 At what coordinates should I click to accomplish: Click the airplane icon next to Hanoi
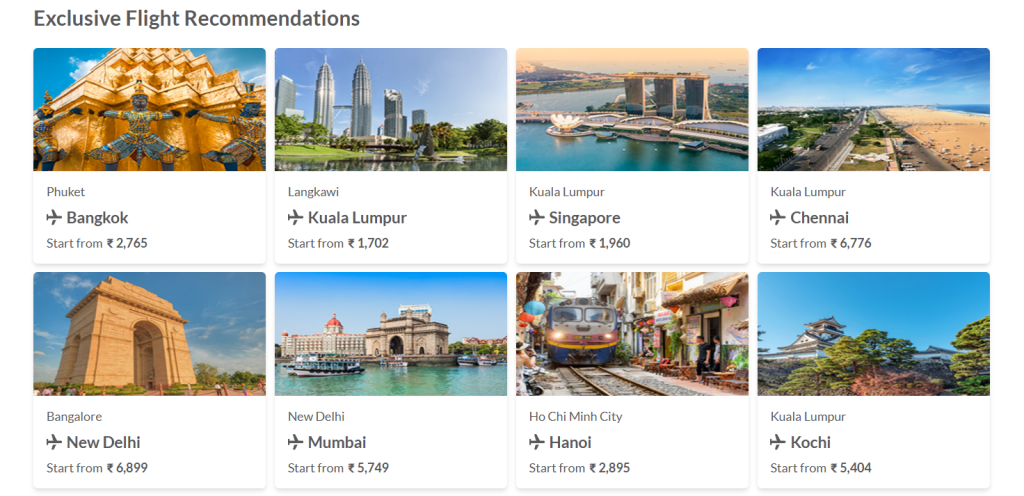click(537, 442)
